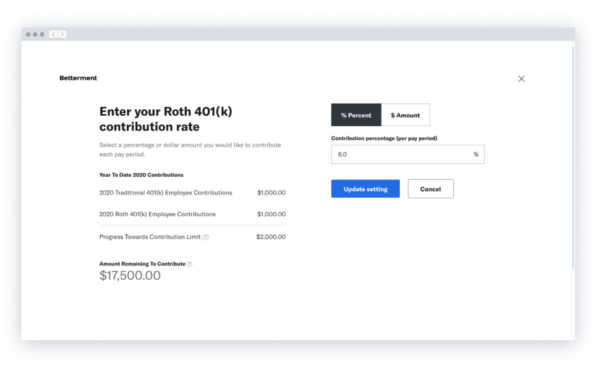Click the Cancel button
The height and width of the screenshot is (369, 600).
(x=430, y=189)
